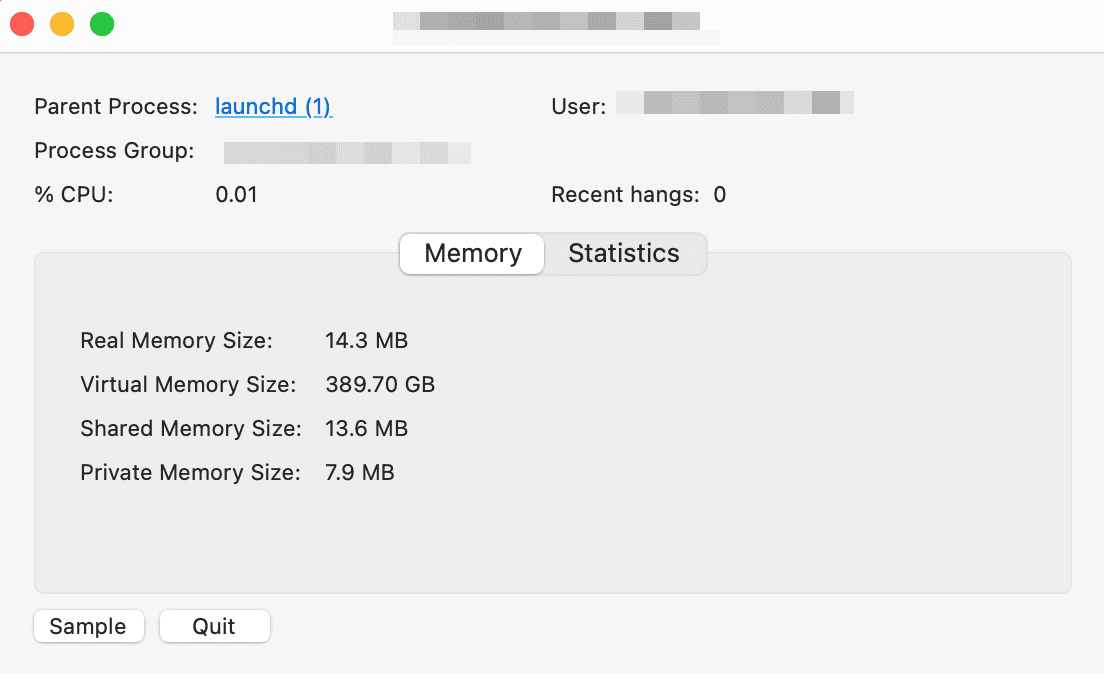Click the Real Memory Size label
The width and height of the screenshot is (1104, 674).
coord(176,341)
